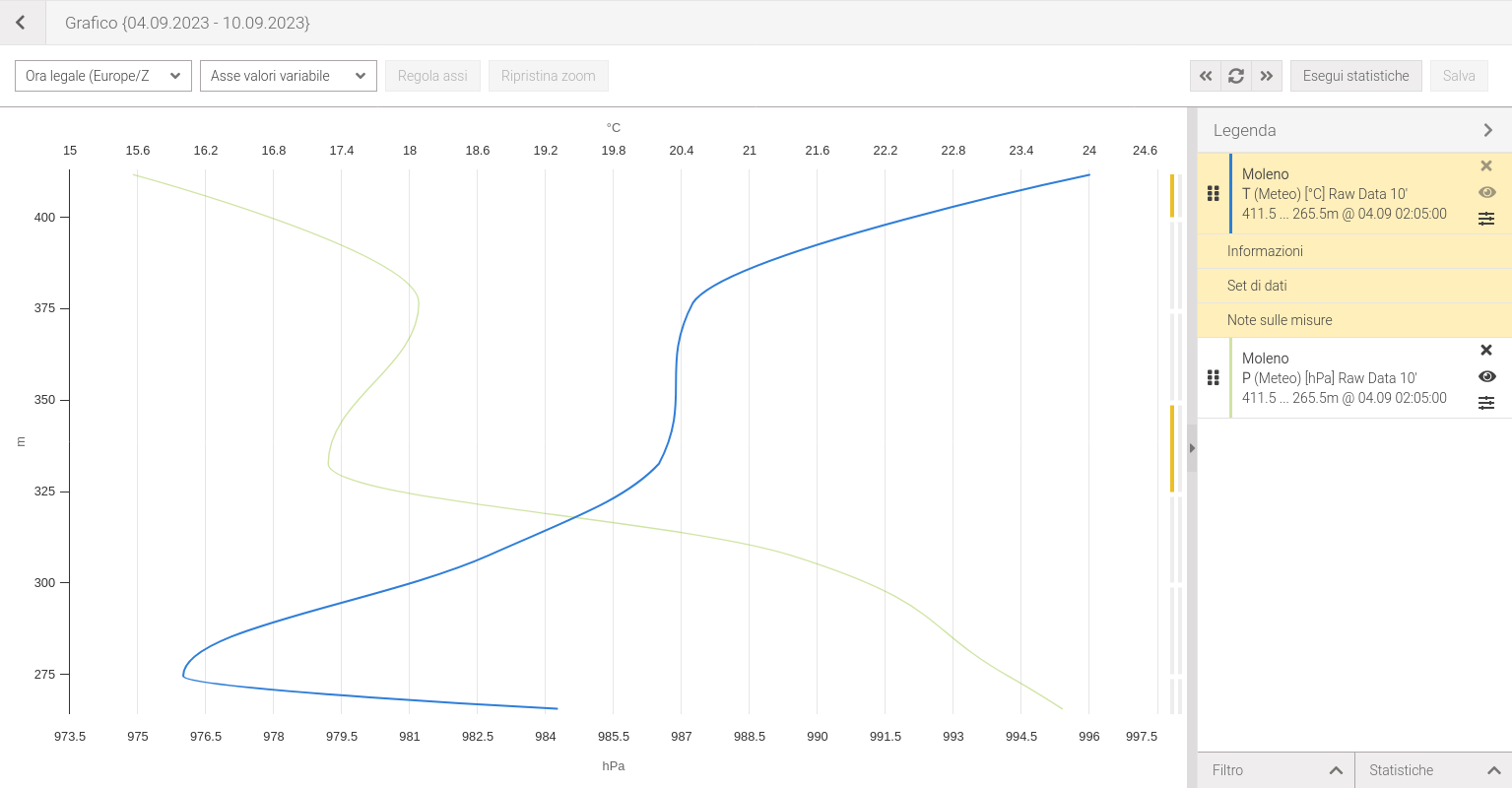This screenshot has height=788, width=1512.
Task: Click the upper yellow range marker bar
Action: tap(1172, 195)
